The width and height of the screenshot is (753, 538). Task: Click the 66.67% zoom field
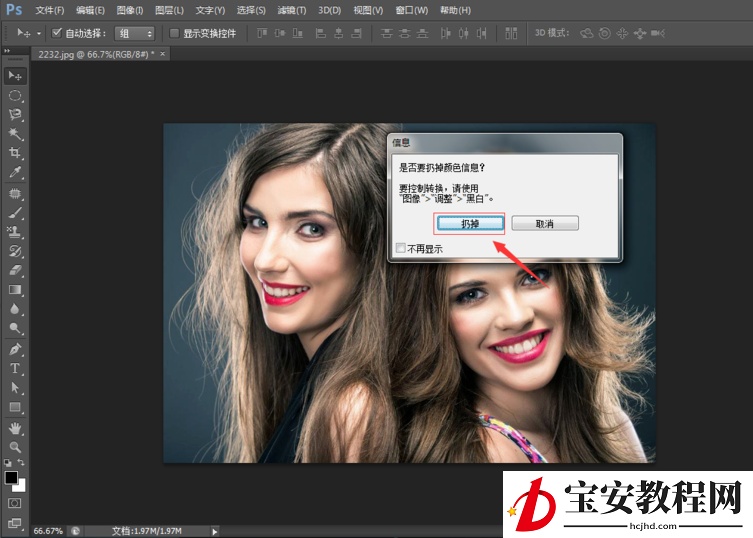48,531
